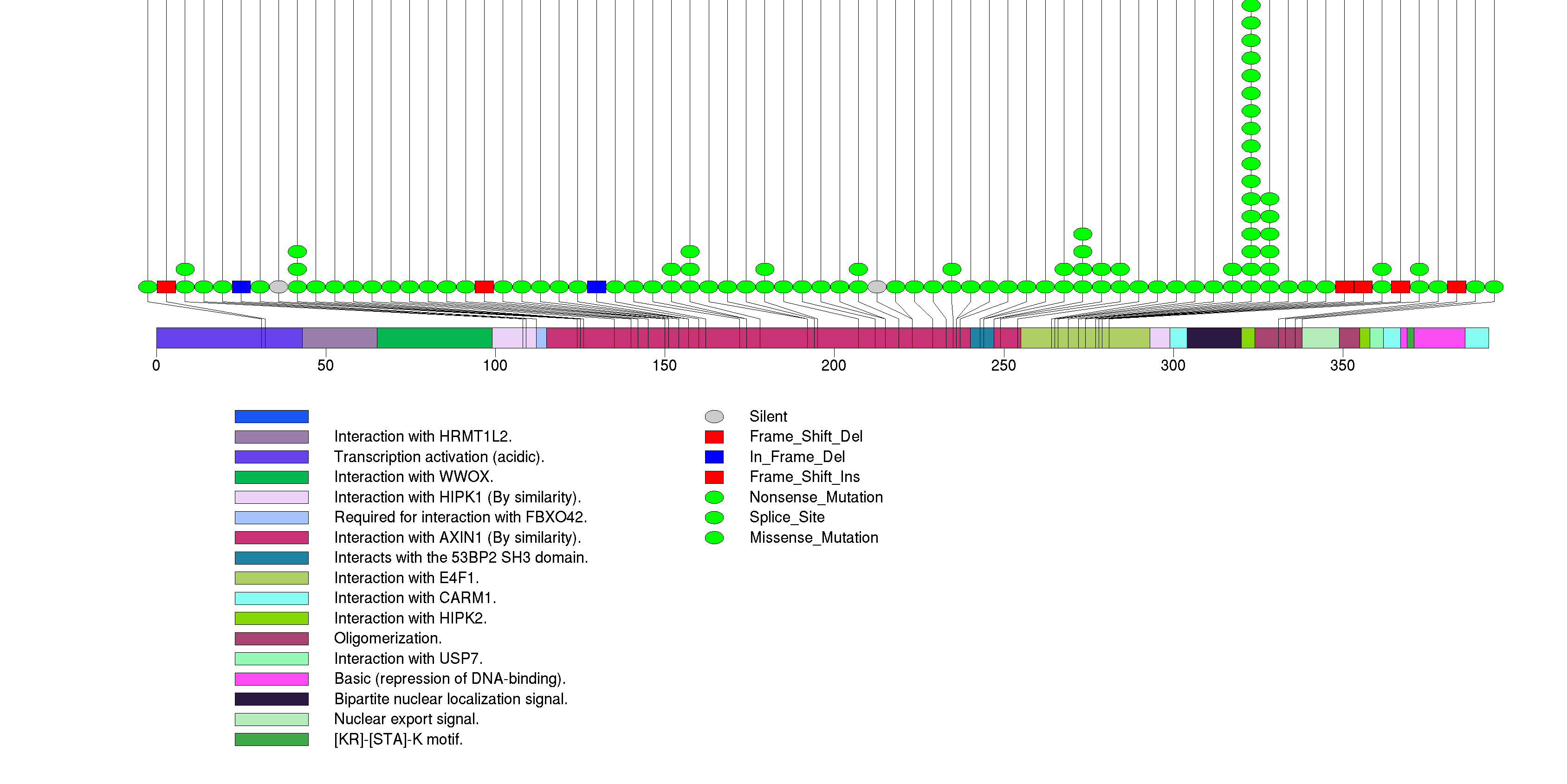1567x784 pixels.
Task: Click the blue In_Frame_Del legend square
Action: click(713, 456)
